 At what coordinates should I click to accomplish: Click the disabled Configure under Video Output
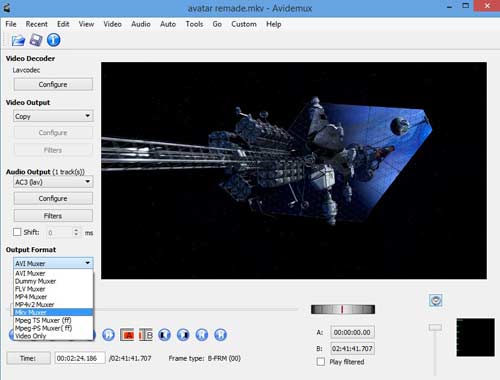tap(53, 133)
